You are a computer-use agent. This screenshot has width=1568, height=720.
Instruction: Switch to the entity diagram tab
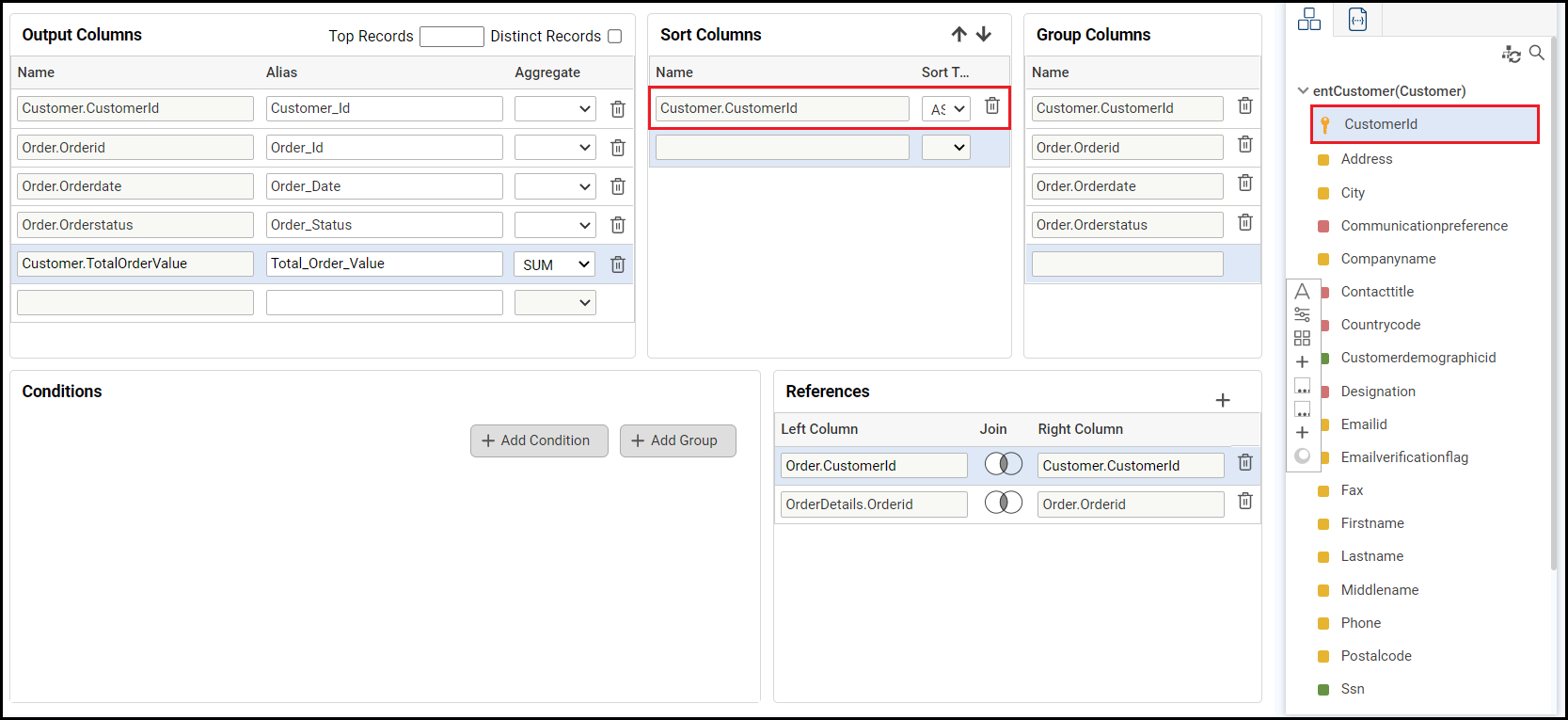[x=1309, y=20]
